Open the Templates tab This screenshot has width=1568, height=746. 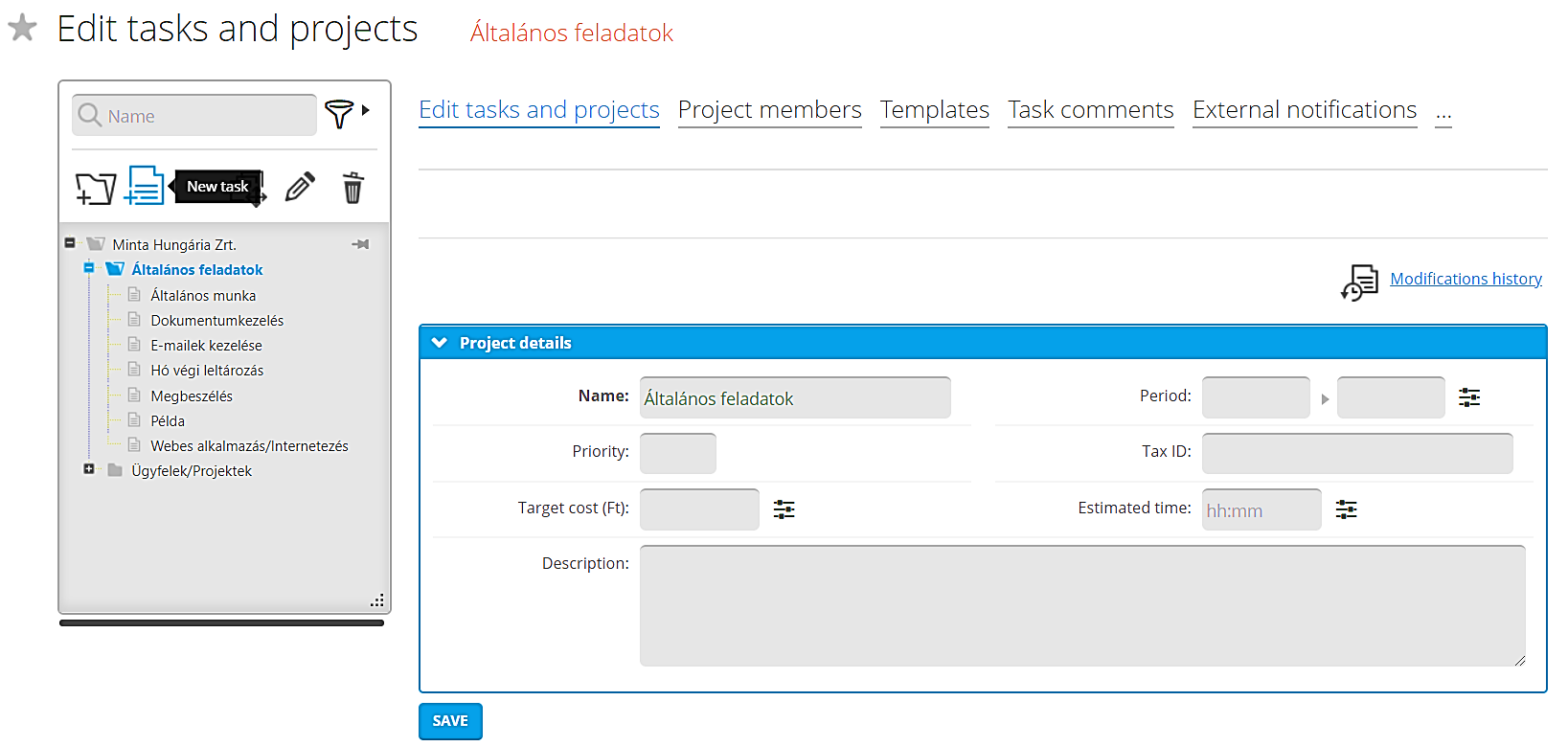934,110
